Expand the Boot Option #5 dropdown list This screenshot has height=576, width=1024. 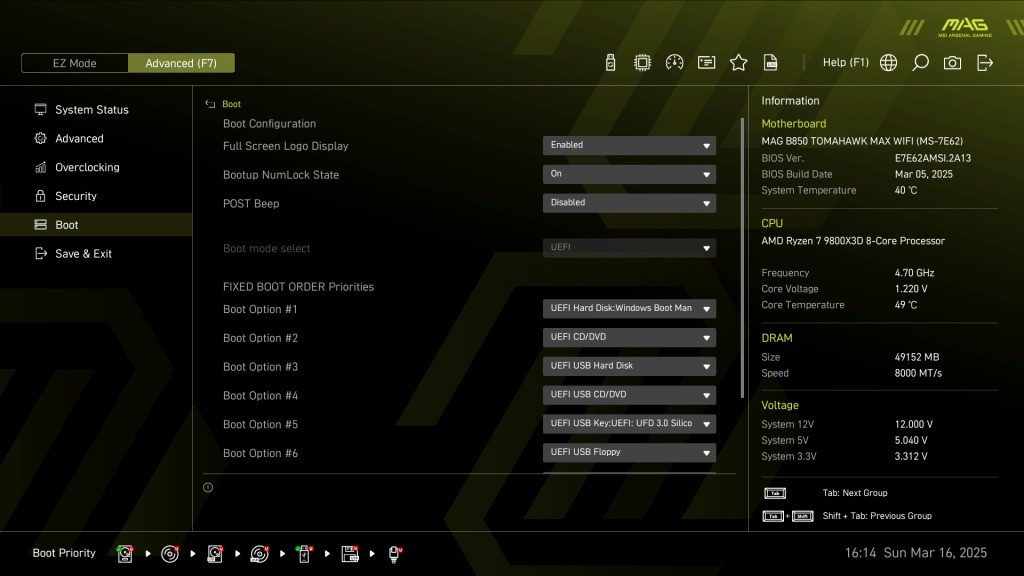coord(629,424)
